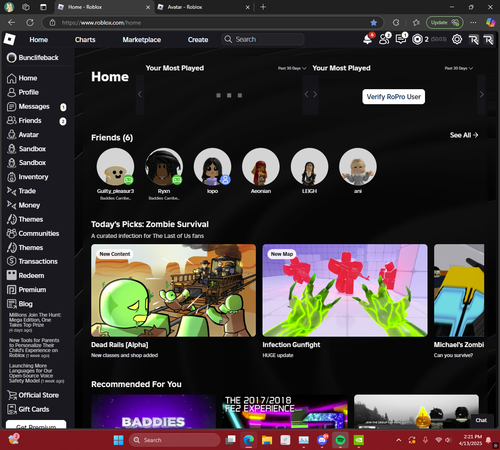Viewport: 500px width, 450px height.
Task: Open the first Sandbox sidebar item
Action: (x=26, y=149)
